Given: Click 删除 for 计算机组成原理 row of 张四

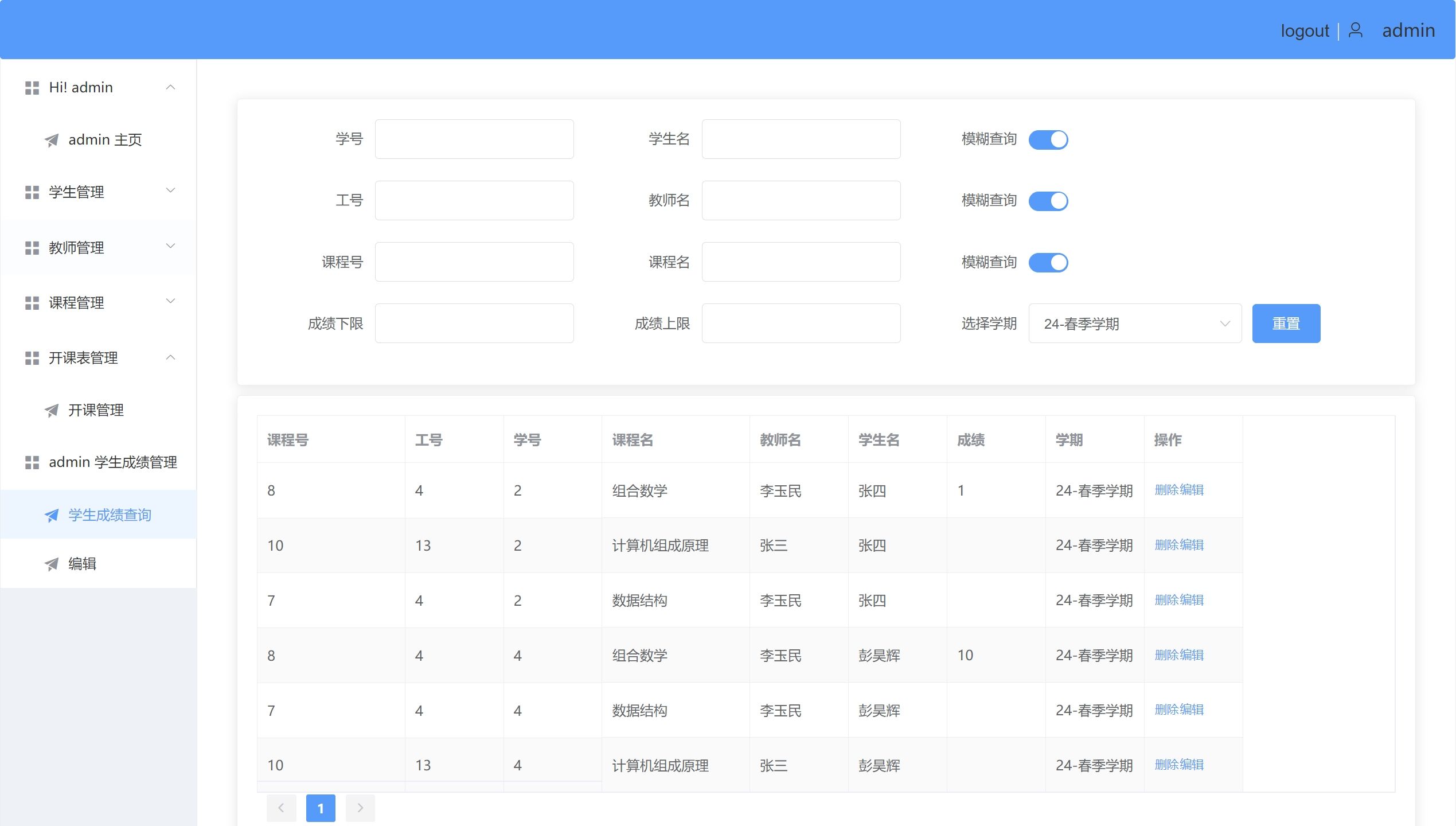Looking at the screenshot, I should 1166,545.
